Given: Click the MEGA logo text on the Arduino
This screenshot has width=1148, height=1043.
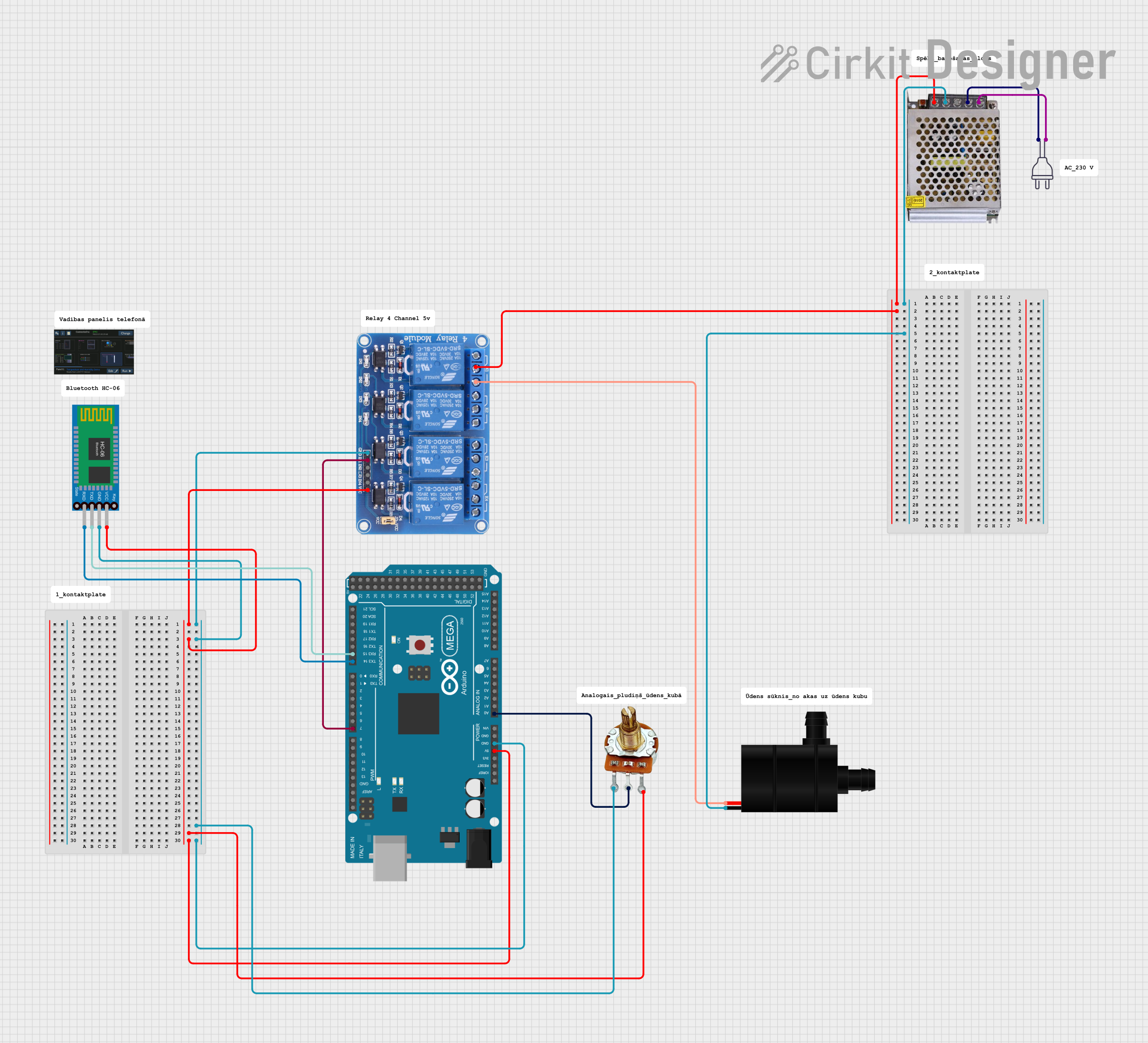Looking at the screenshot, I should tap(450, 635).
